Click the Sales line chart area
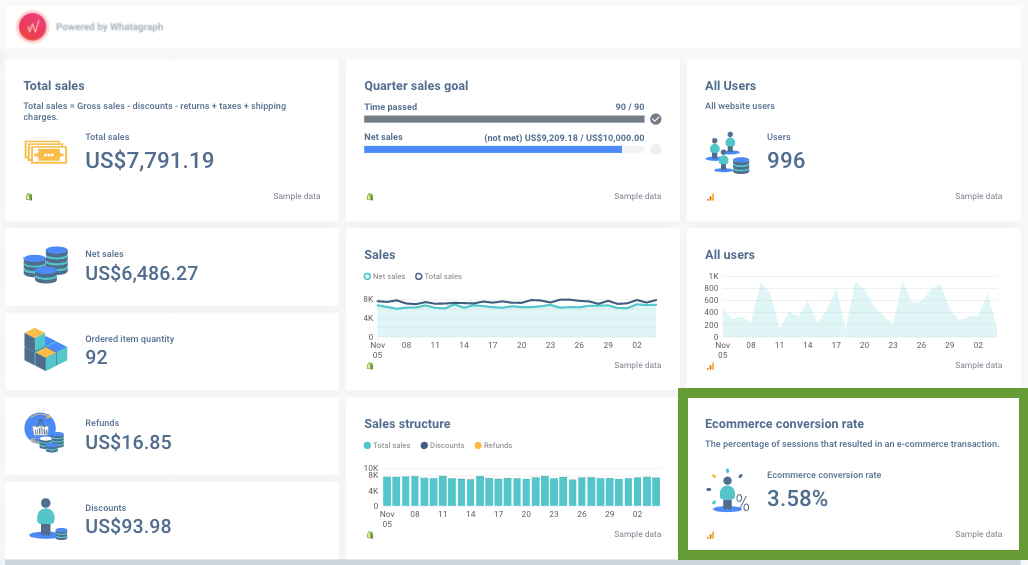The image size is (1028, 565). click(x=517, y=317)
